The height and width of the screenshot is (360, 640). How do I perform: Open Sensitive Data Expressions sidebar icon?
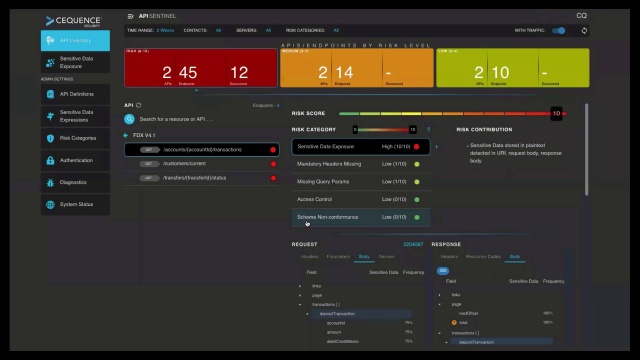50,116
